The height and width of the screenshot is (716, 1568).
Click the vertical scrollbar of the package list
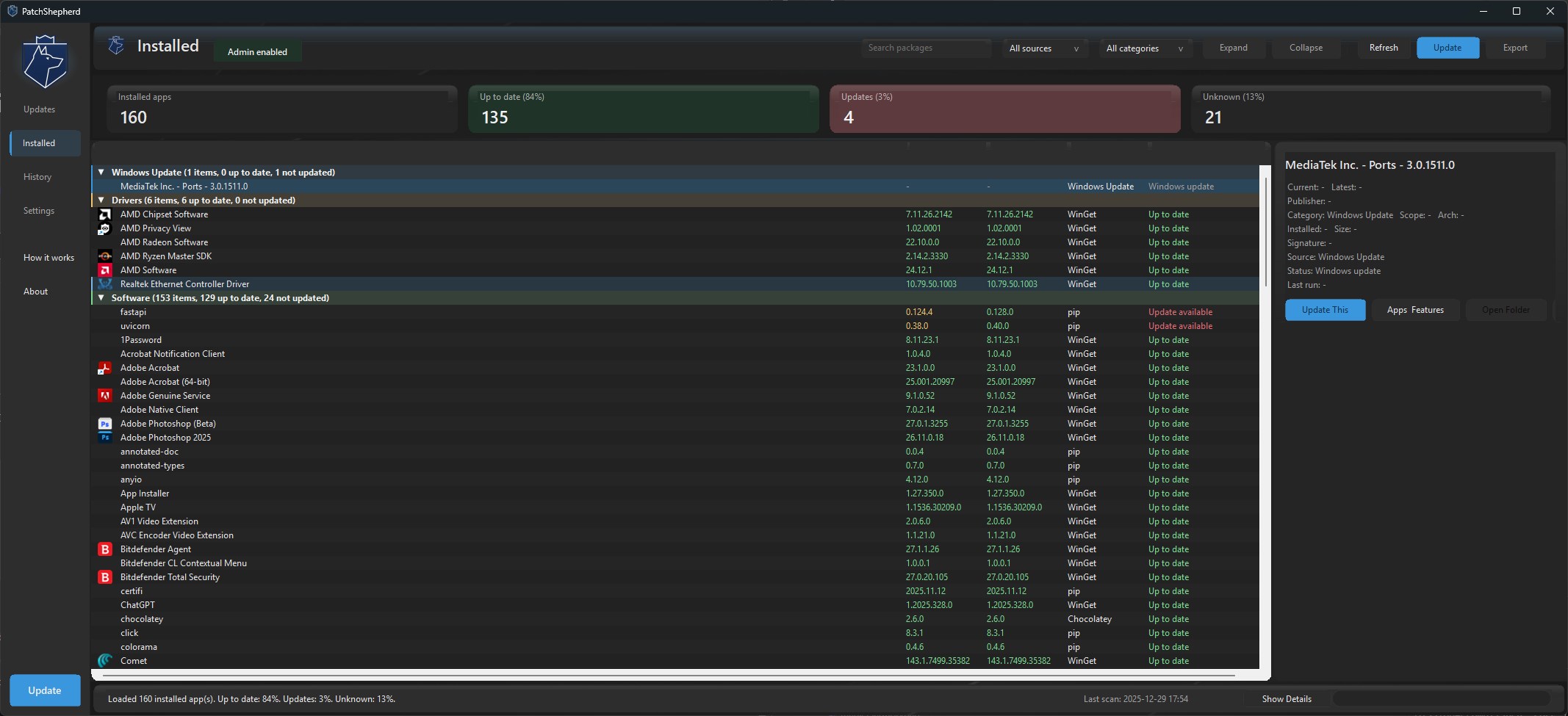[1265, 228]
